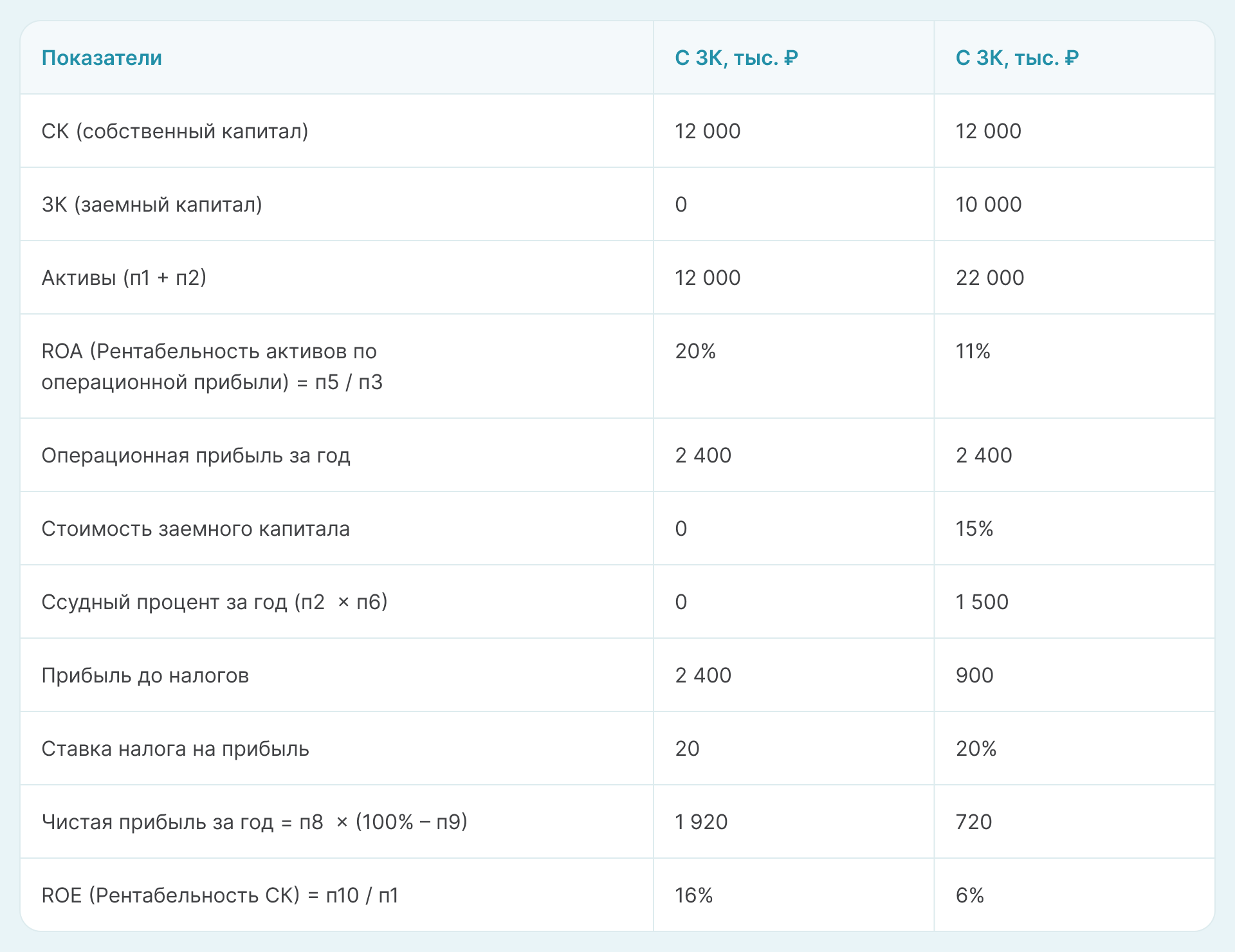Screen dimensions: 1235x952
Task: Click the "Прибыль до налогов" label
Action: [145, 675]
